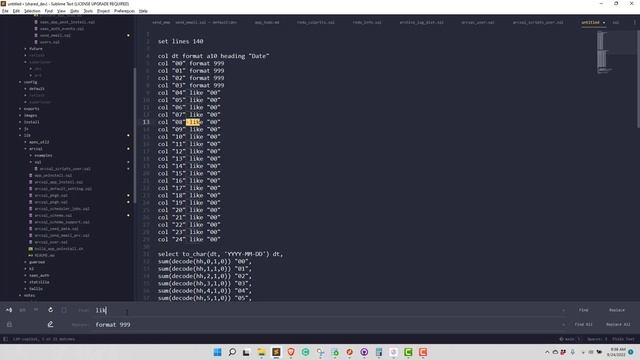Toggle wrap search option
The width and height of the screenshot is (640, 360).
(50, 310)
